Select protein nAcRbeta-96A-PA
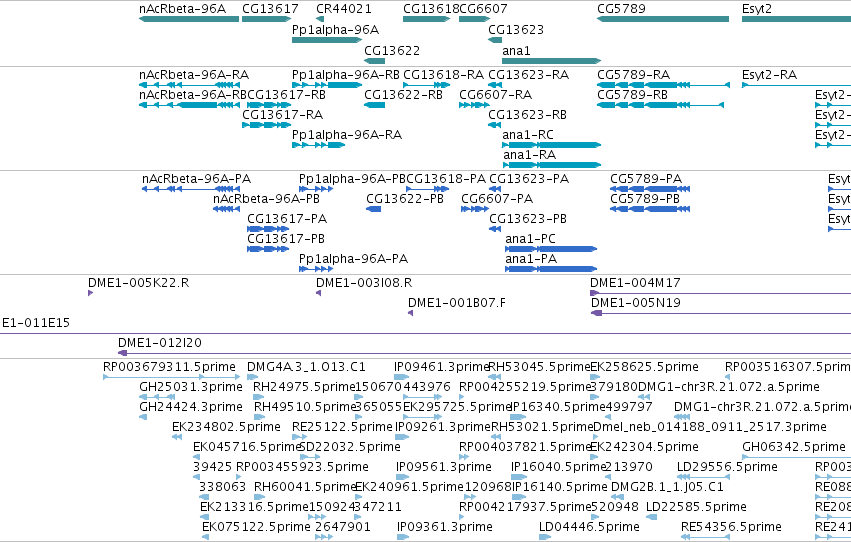The width and height of the screenshot is (851, 542). click(191, 189)
